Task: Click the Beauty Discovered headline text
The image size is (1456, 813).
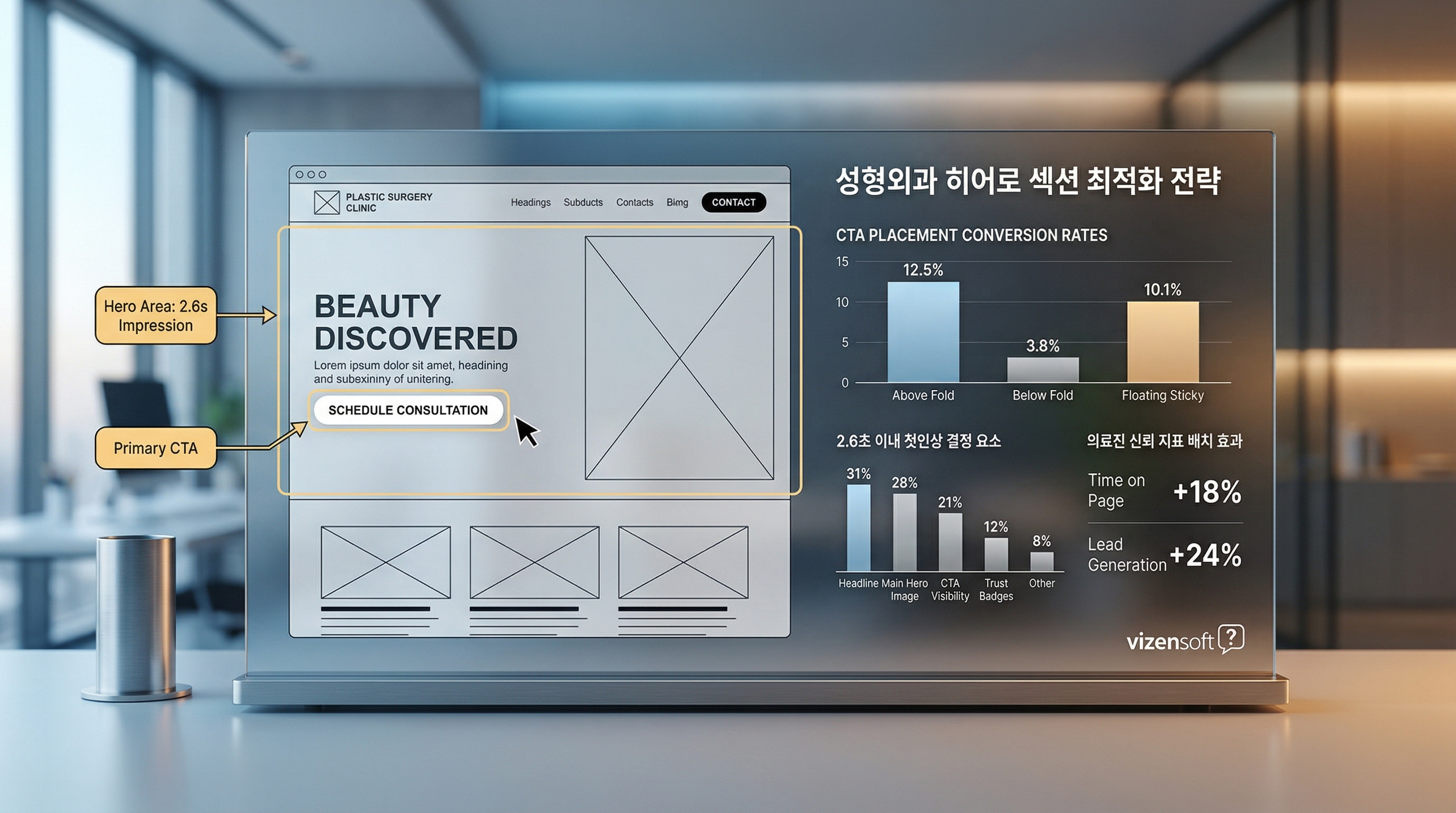Action: point(415,322)
